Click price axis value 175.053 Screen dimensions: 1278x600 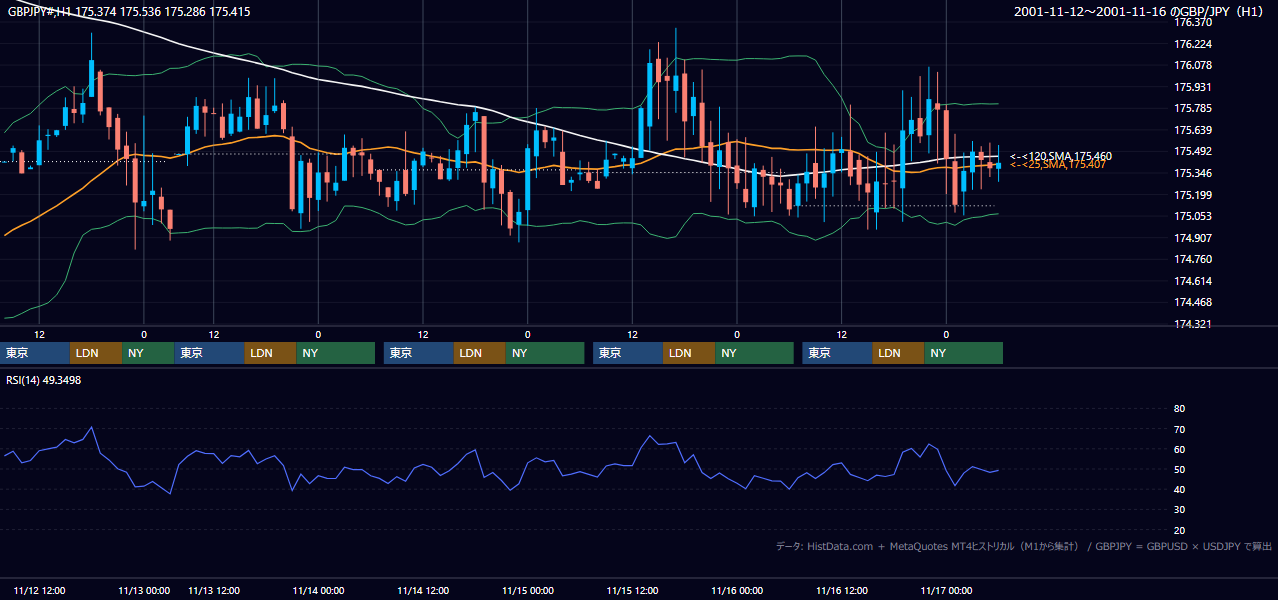point(1193,216)
